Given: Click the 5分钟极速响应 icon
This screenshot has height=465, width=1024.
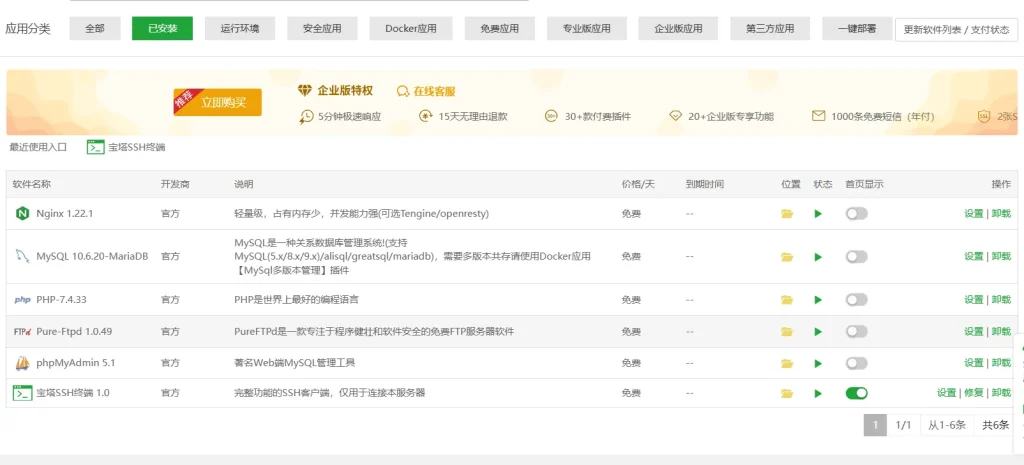Looking at the screenshot, I should coord(306,116).
